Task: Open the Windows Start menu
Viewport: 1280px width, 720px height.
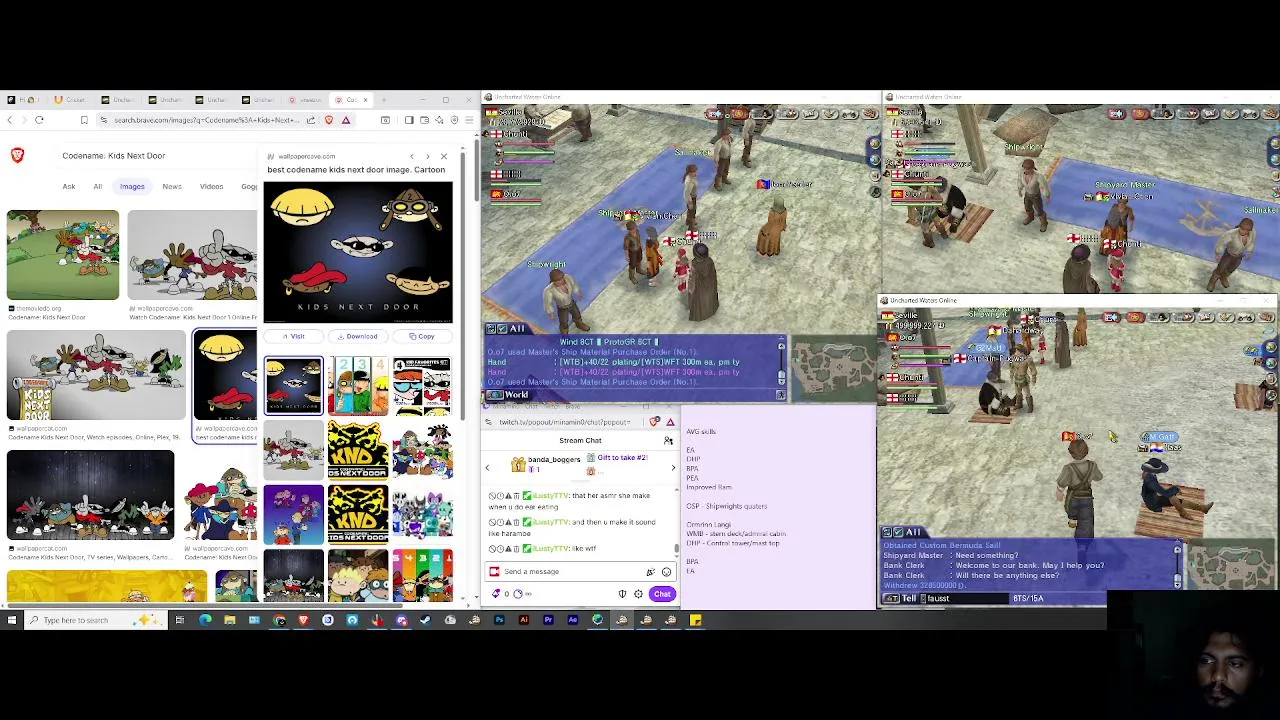Action: point(11,620)
